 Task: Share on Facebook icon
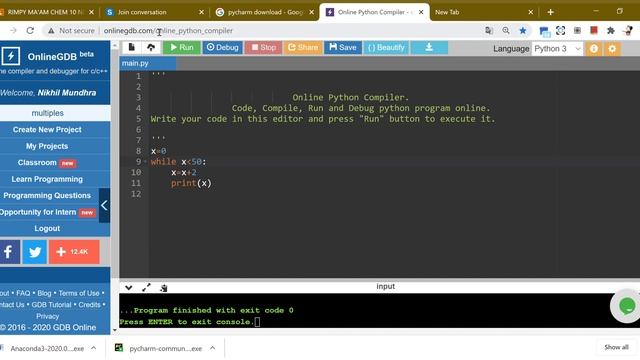pos(9,252)
